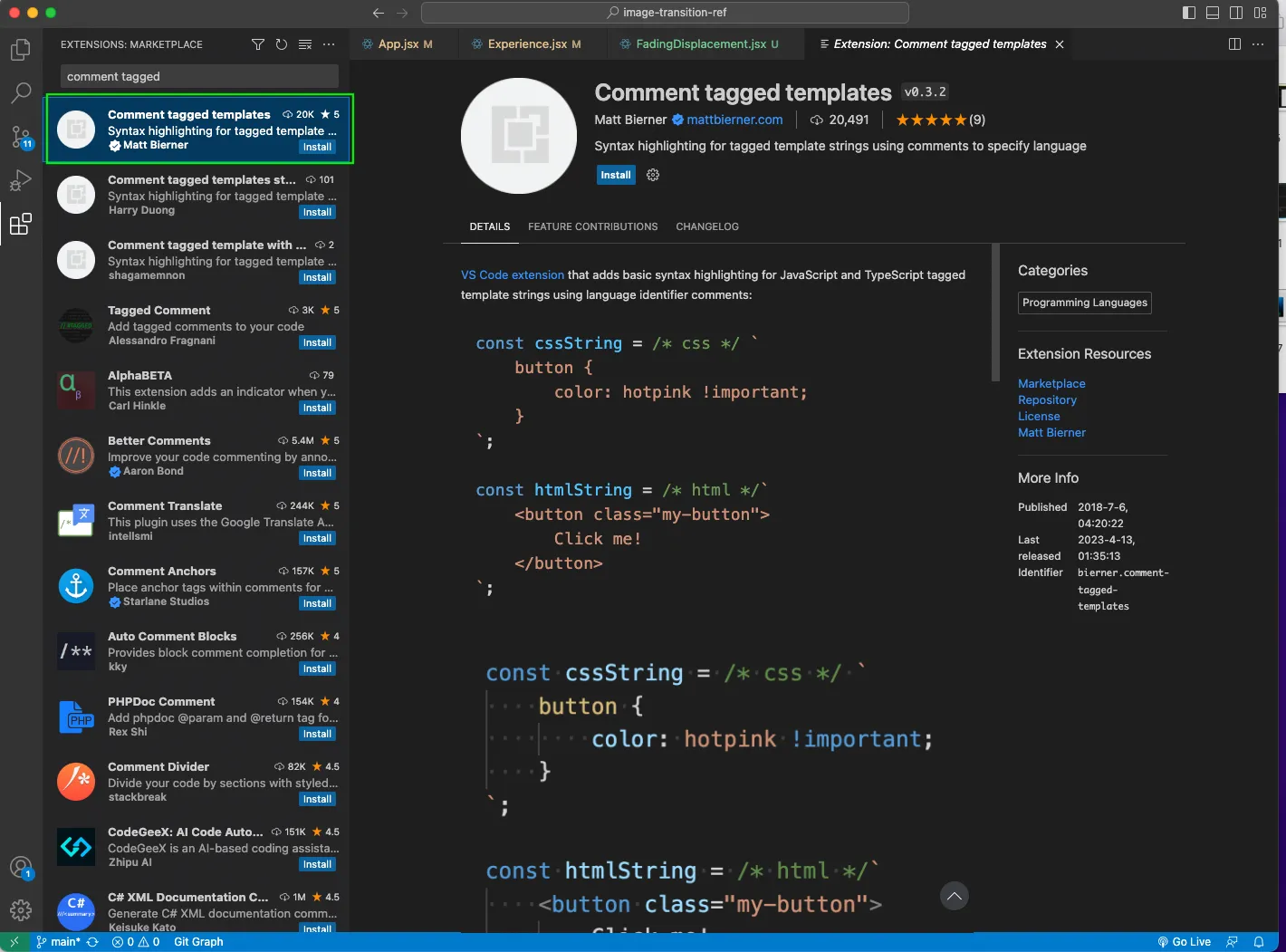Open the DETAILS tab
The height and width of the screenshot is (952, 1286).
pyautogui.click(x=490, y=226)
